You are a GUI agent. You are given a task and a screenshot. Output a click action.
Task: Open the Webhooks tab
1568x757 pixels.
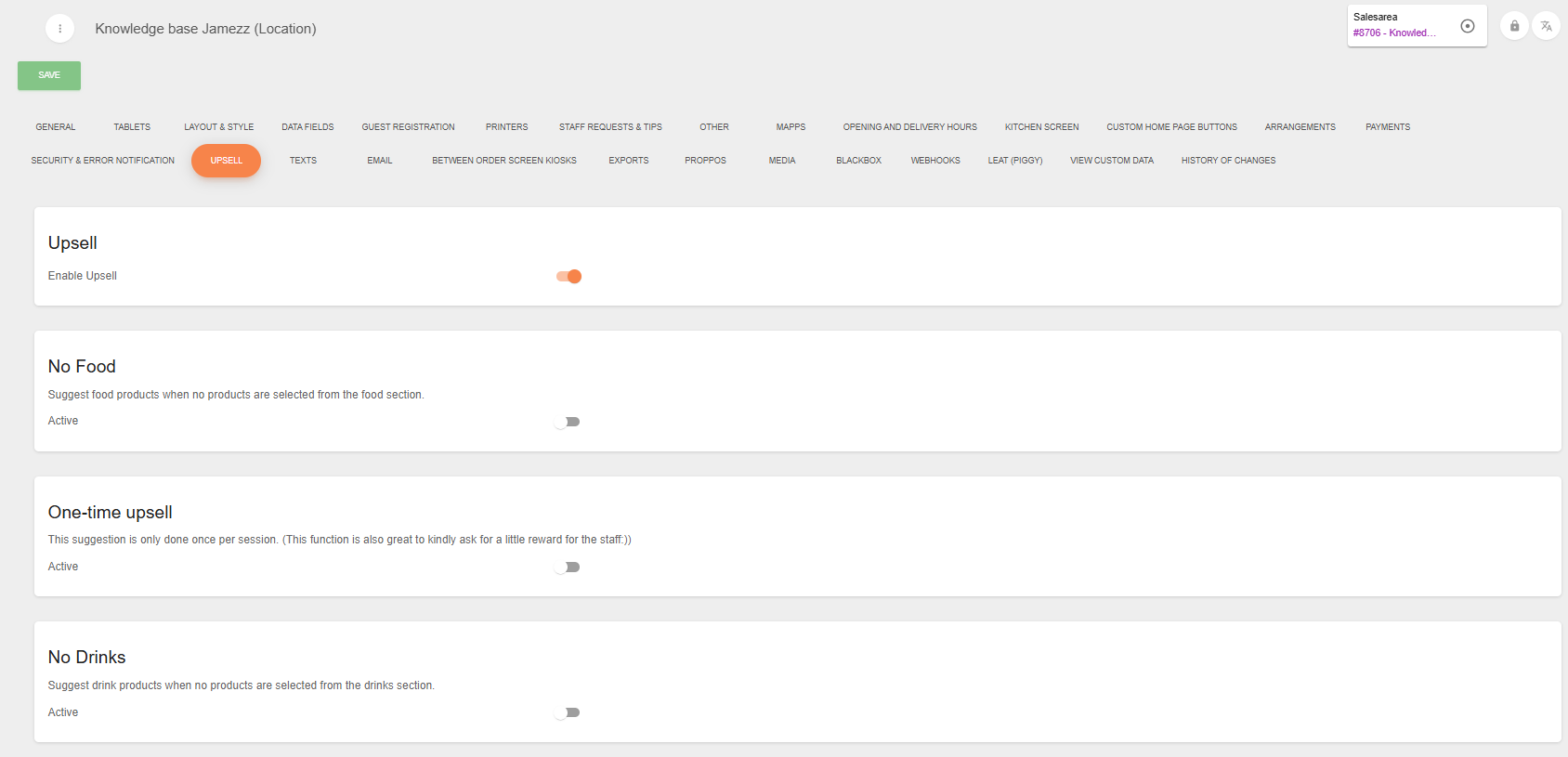(x=935, y=161)
